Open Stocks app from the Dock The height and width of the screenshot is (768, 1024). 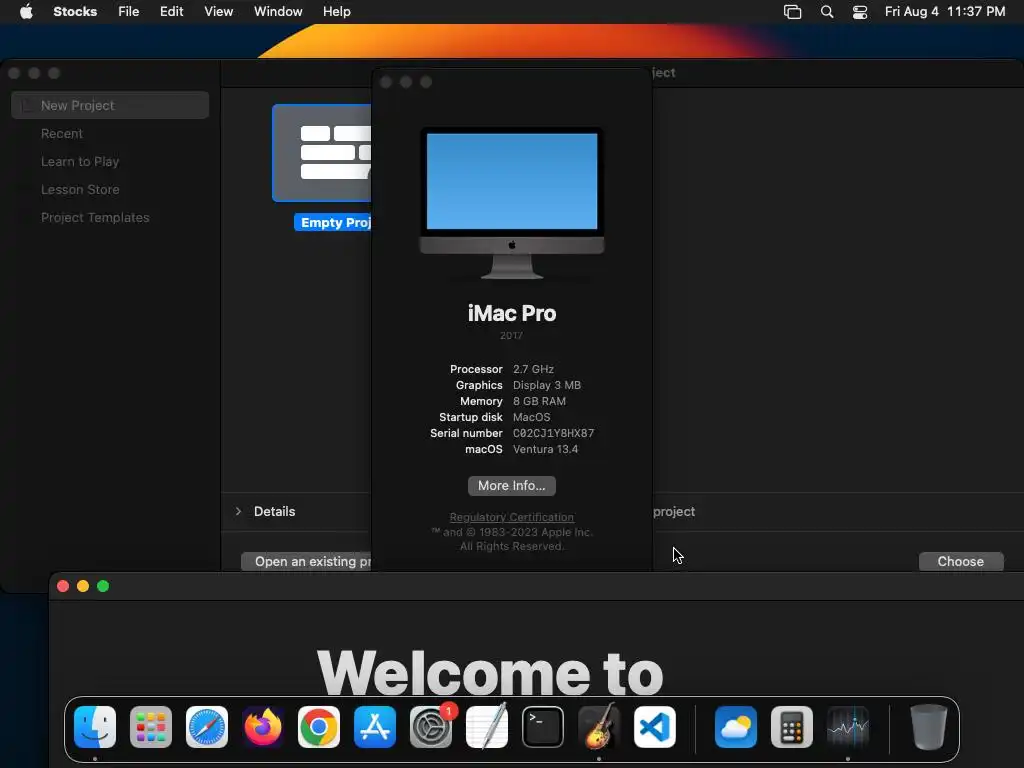point(848,727)
